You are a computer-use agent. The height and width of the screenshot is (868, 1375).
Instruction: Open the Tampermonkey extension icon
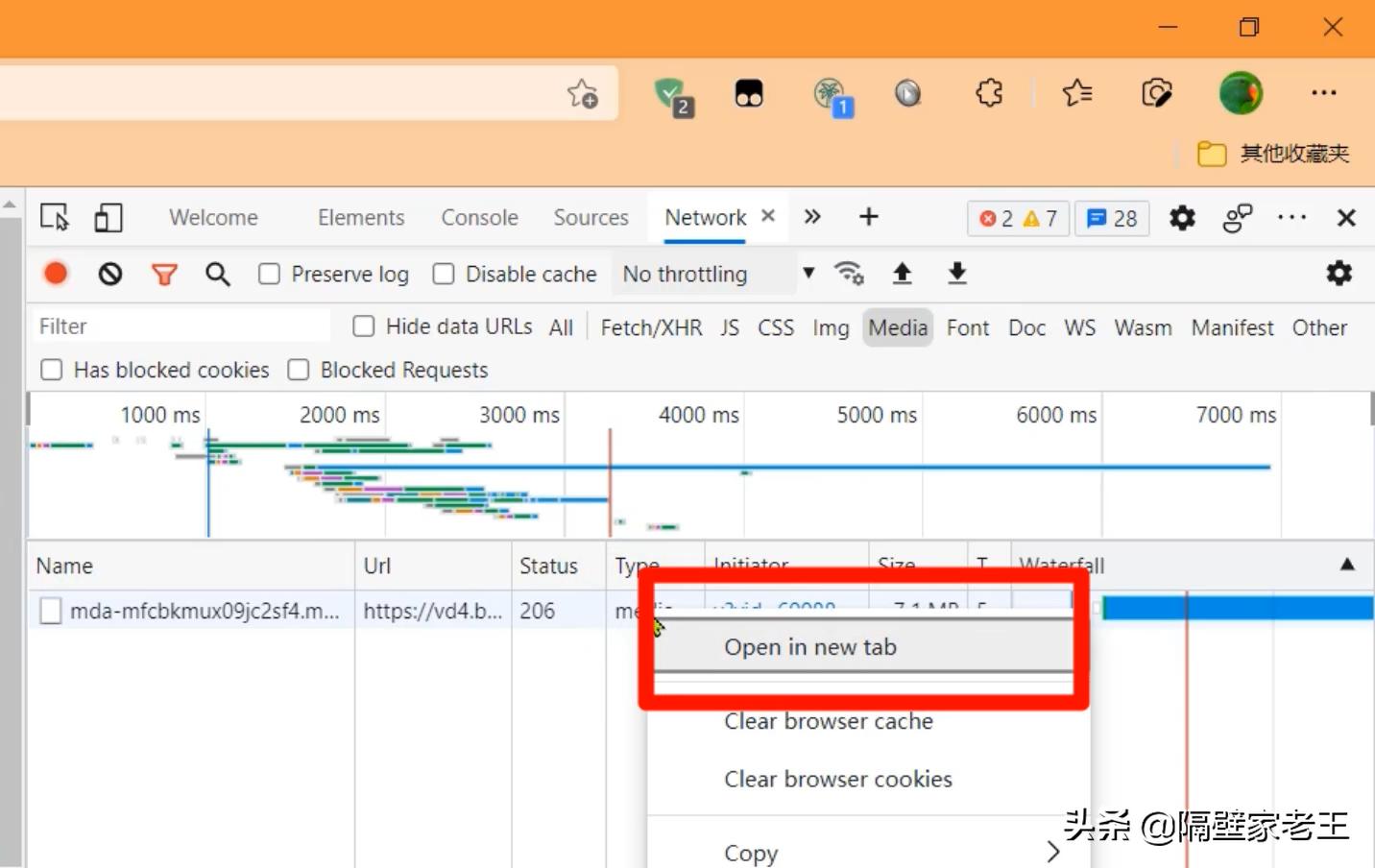point(749,93)
